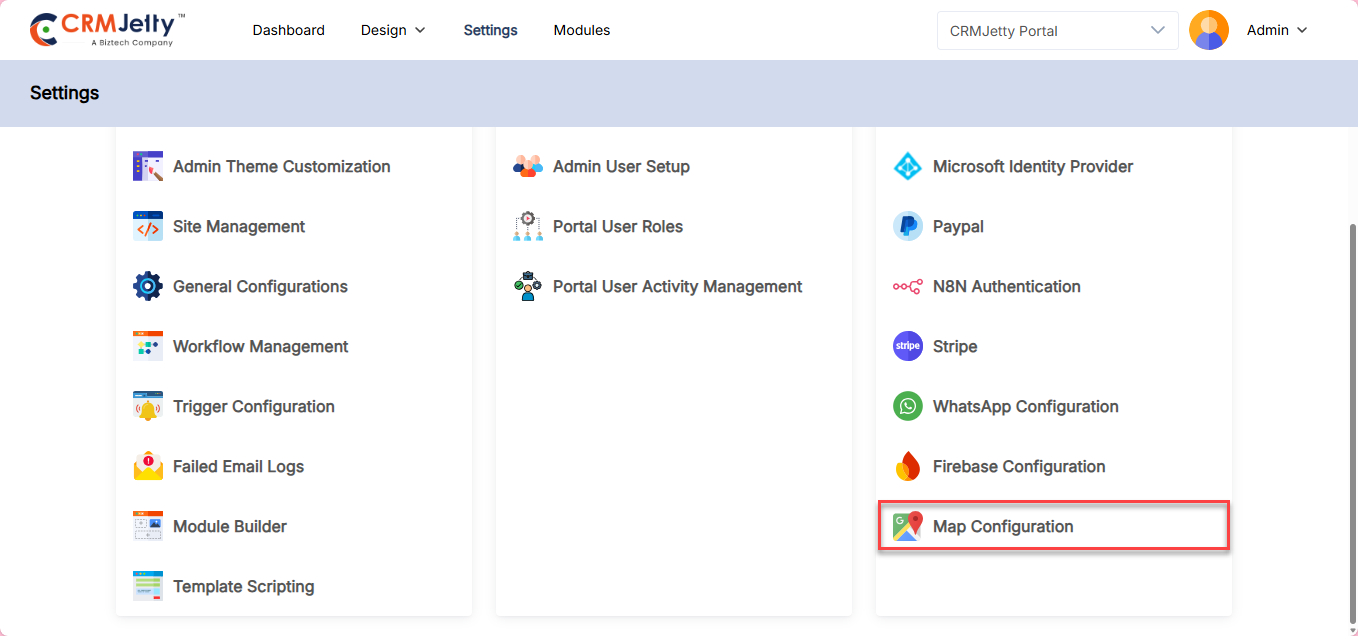1358x636 pixels.
Task: Click the Stripe logo icon
Action: coord(907,347)
